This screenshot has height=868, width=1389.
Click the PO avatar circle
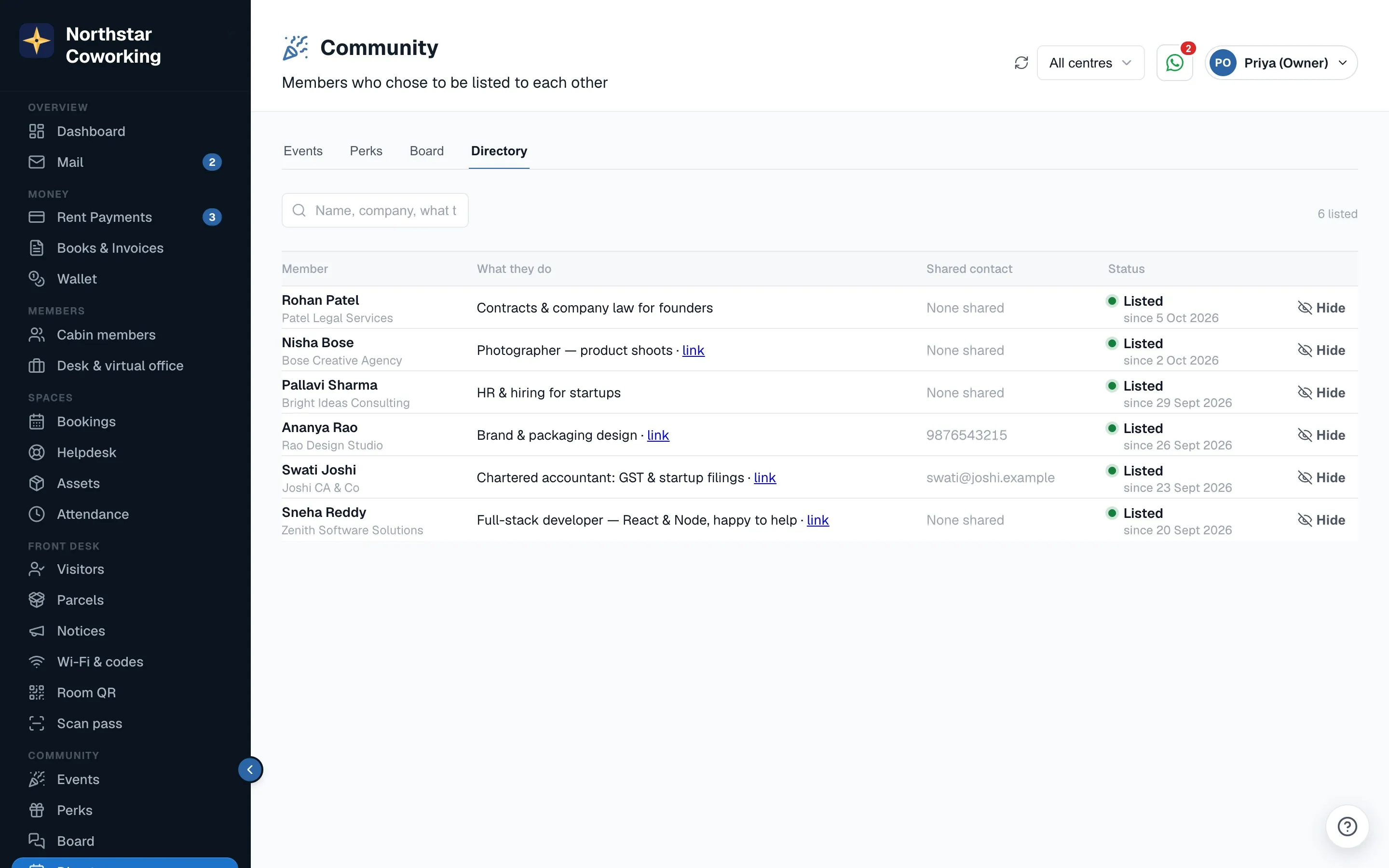tap(1223, 63)
